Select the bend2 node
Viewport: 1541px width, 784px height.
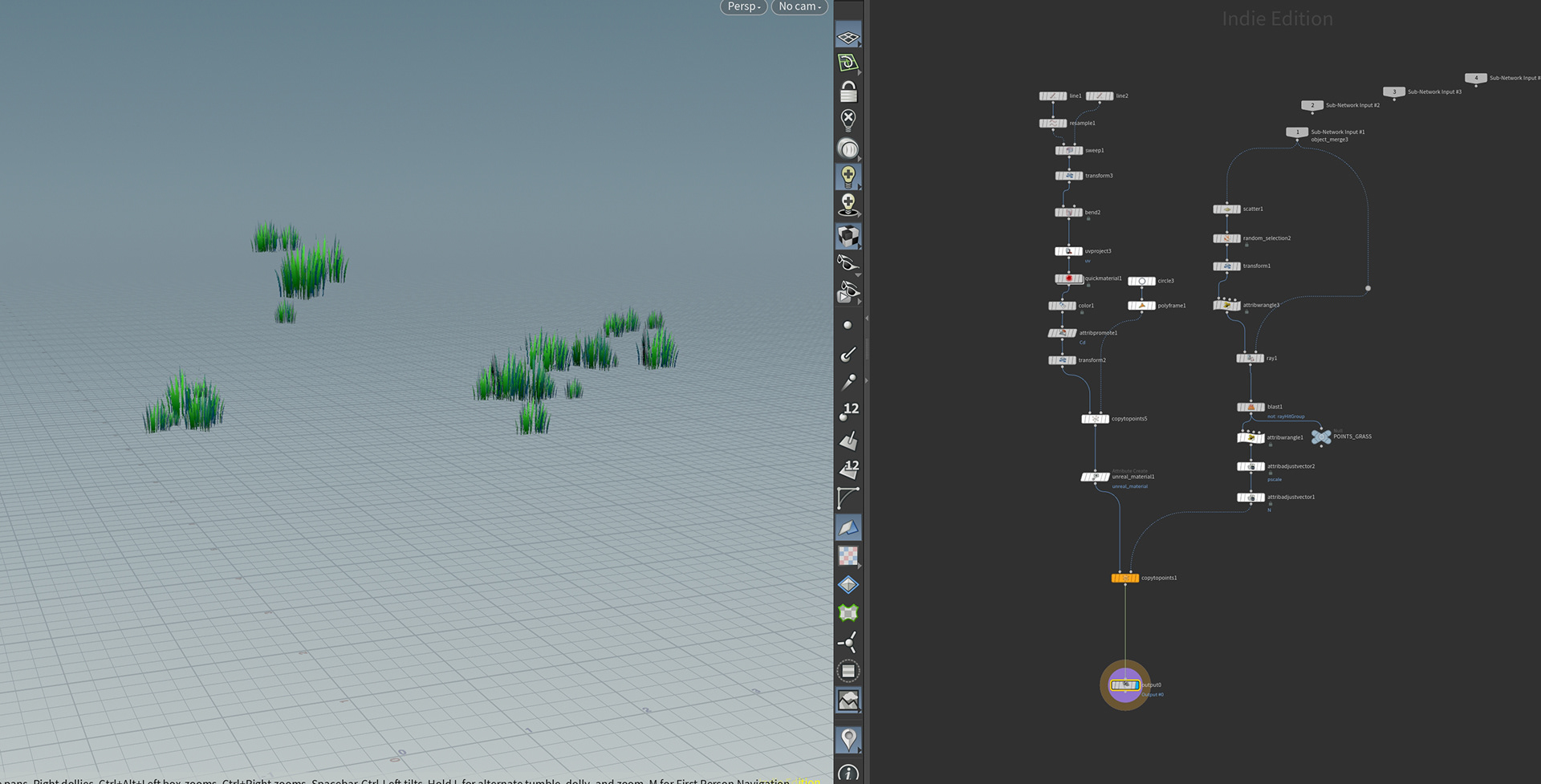(1068, 213)
